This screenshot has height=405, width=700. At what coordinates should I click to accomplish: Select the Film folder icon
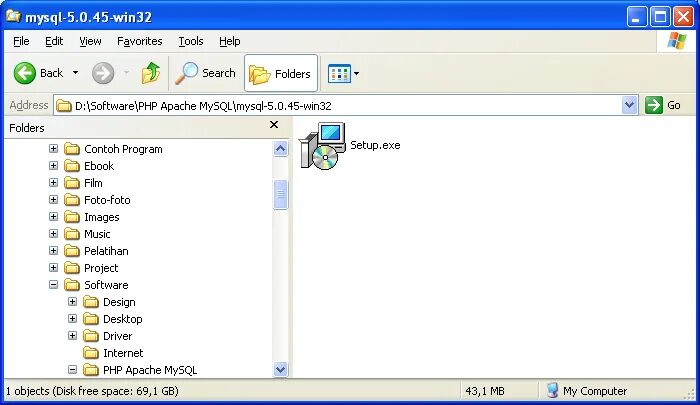[x=72, y=183]
